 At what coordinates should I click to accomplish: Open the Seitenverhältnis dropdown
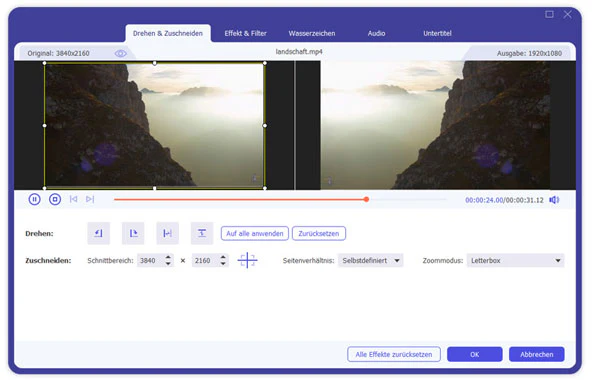coord(370,261)
